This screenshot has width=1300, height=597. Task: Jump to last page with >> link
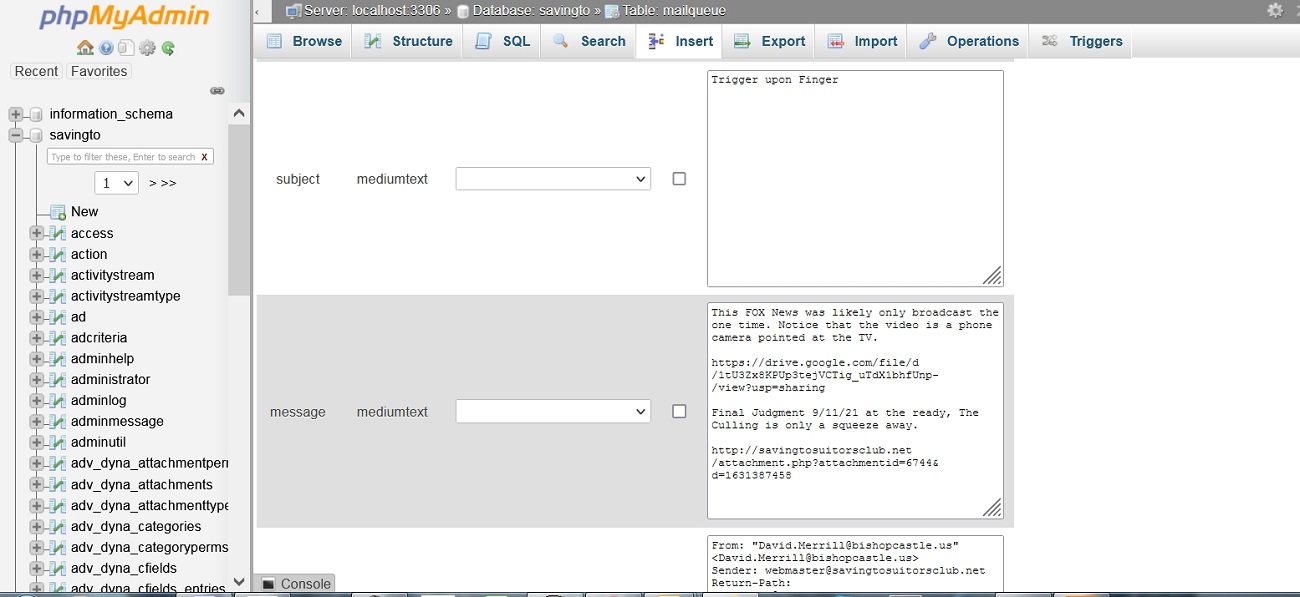click(x=168, y=184)
